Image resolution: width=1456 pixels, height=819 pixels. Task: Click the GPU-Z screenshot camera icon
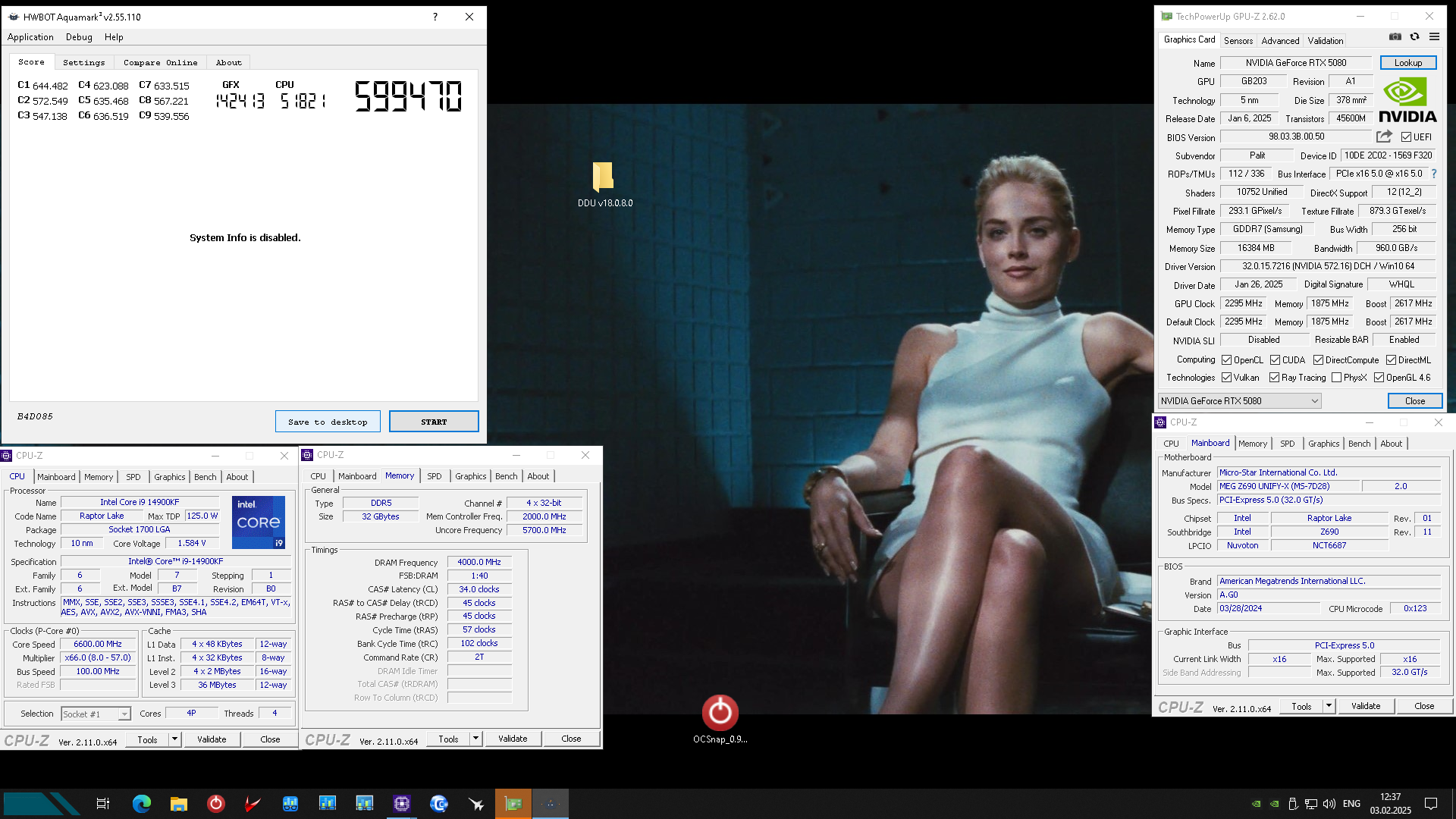click(1395, 36)
